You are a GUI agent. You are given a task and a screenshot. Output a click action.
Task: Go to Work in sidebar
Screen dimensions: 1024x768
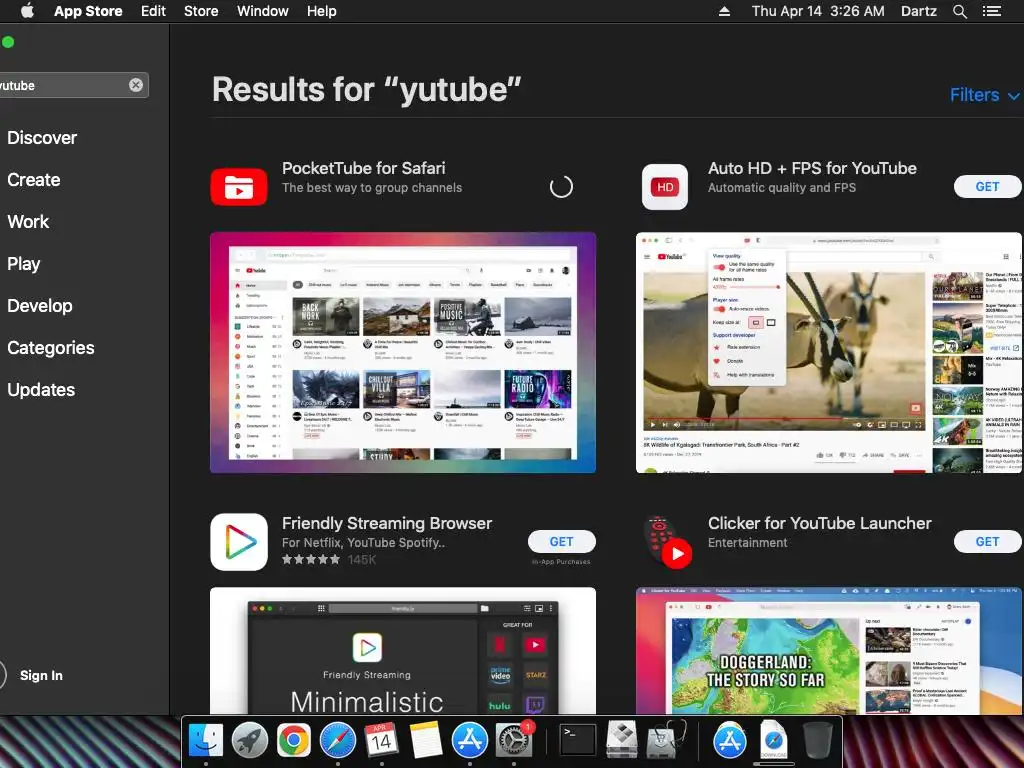[28, 222]
